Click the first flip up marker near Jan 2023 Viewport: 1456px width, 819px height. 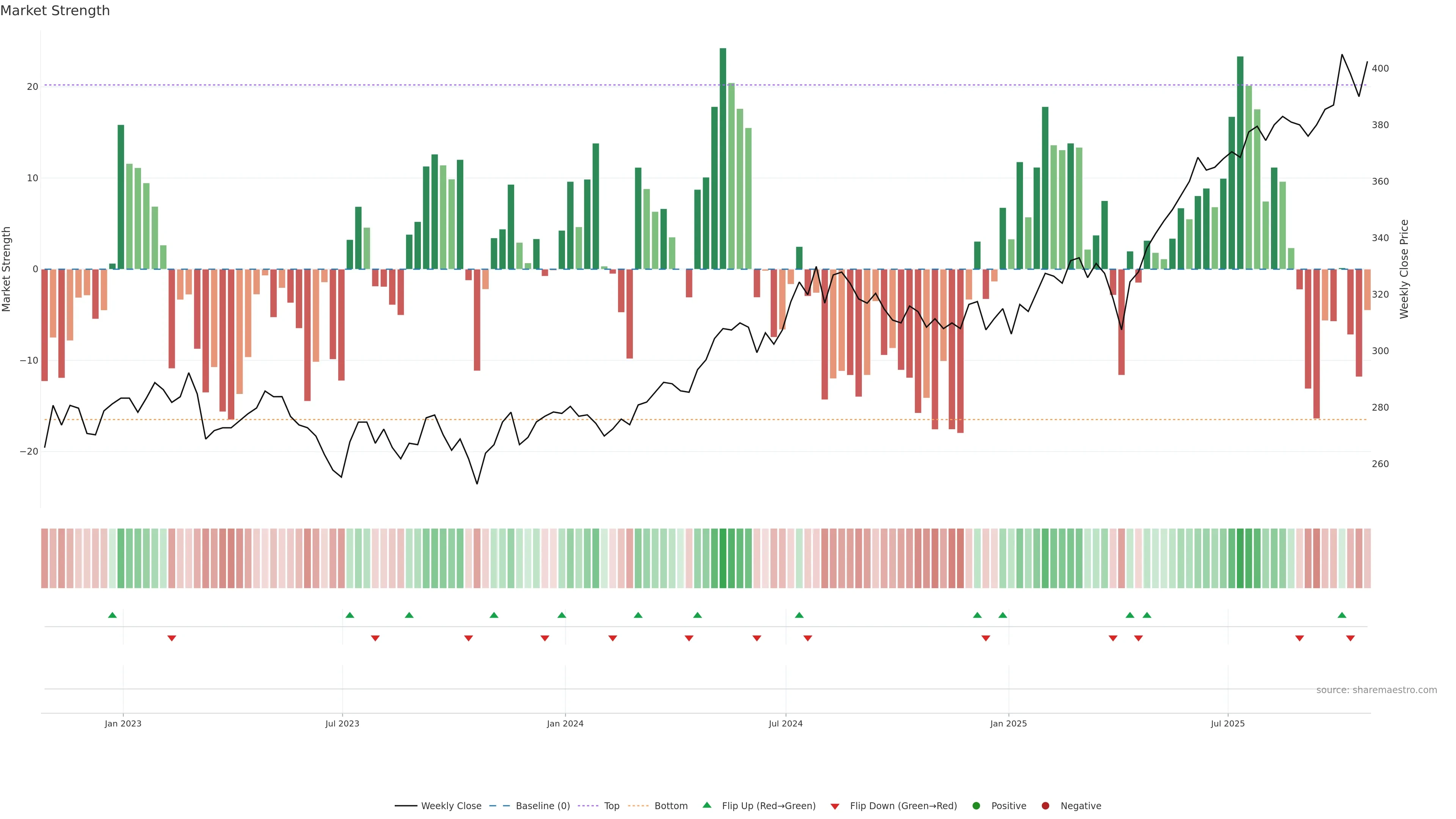[113, 615]
